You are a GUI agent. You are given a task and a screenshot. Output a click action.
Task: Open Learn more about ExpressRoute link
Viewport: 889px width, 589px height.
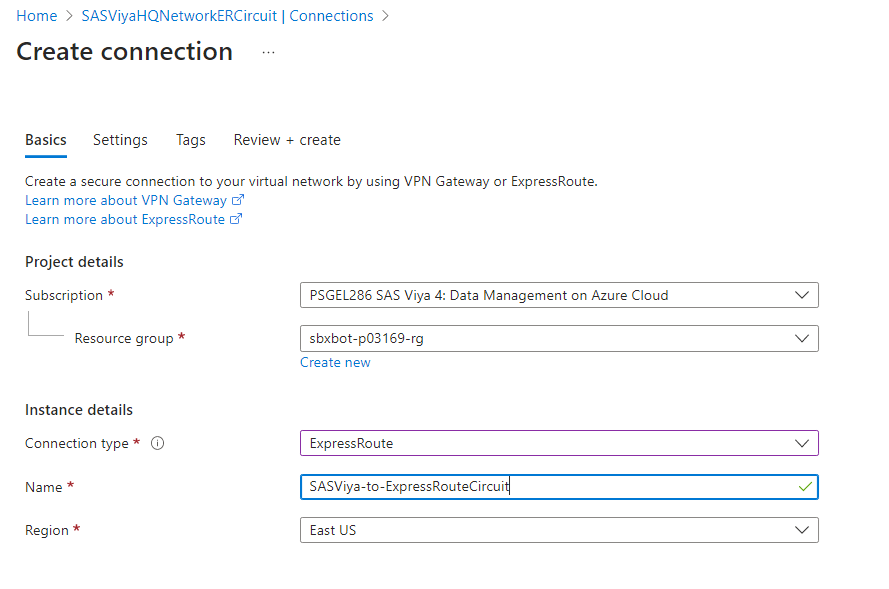[125, 219]
